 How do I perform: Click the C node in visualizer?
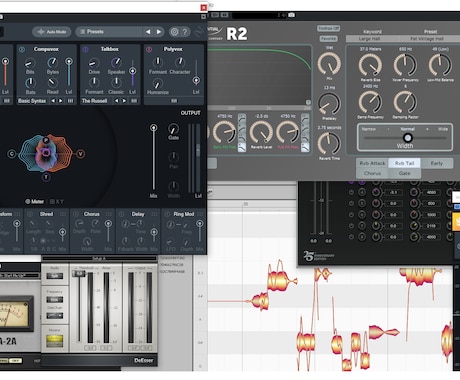(x=12, y=154)
